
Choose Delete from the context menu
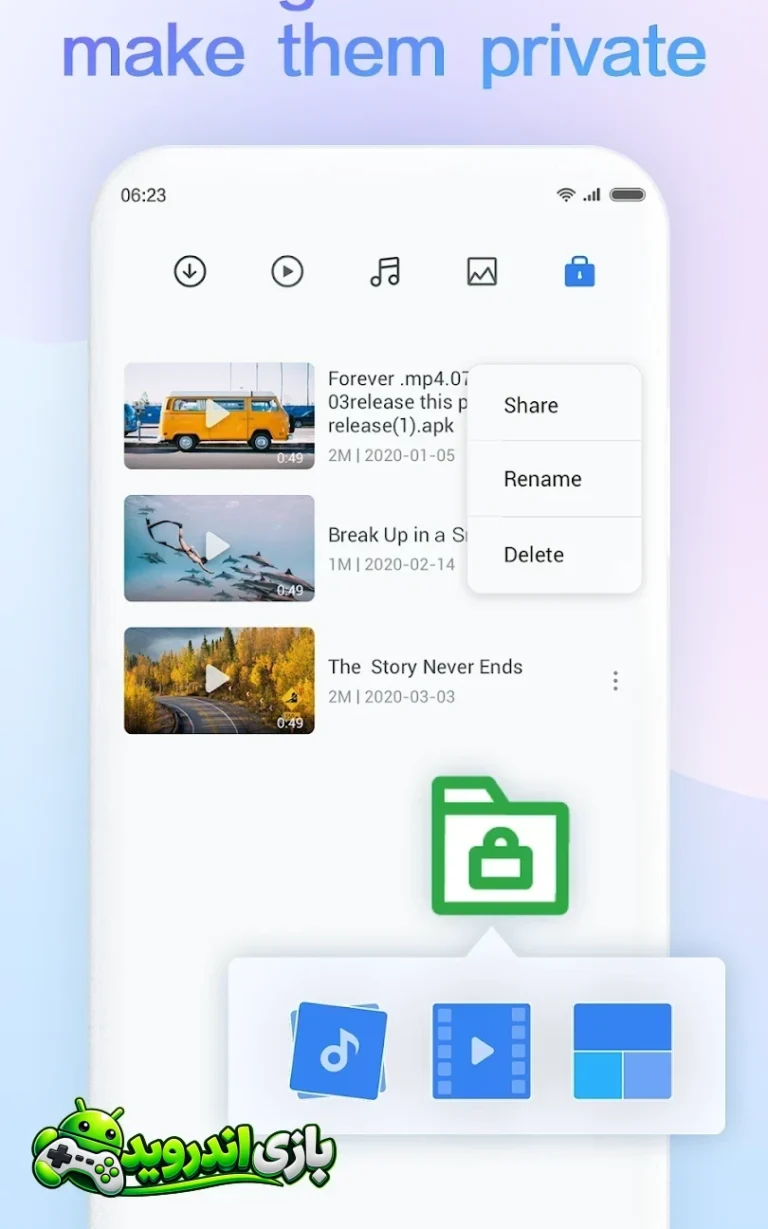click(554, 554)
